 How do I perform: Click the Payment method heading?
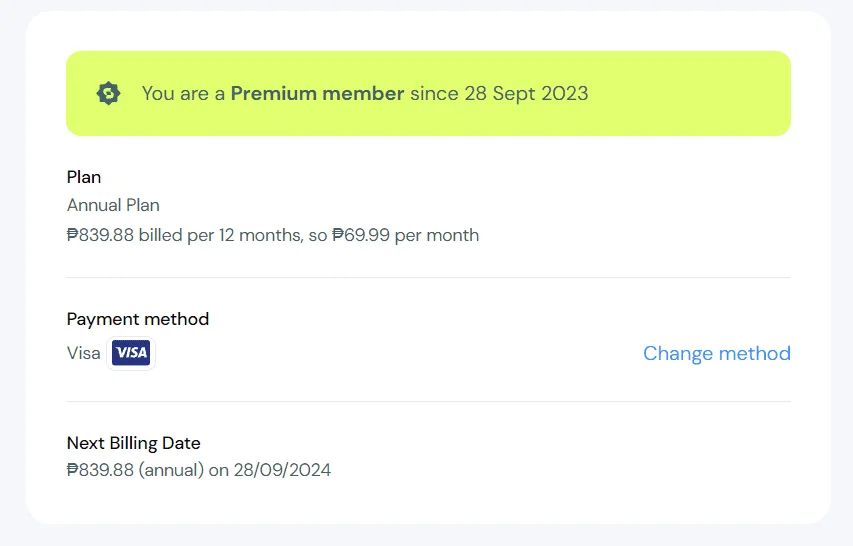click(x=138, y=319)
